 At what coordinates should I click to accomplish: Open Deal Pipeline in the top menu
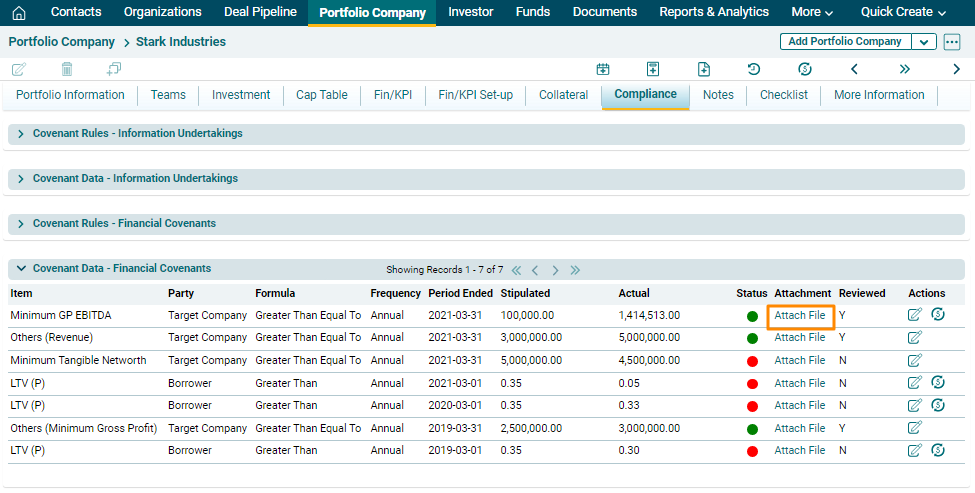260,12
